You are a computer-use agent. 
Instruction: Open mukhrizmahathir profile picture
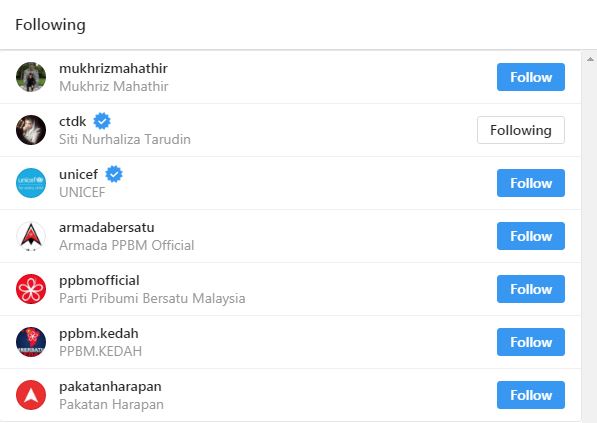tap(31, 77)
